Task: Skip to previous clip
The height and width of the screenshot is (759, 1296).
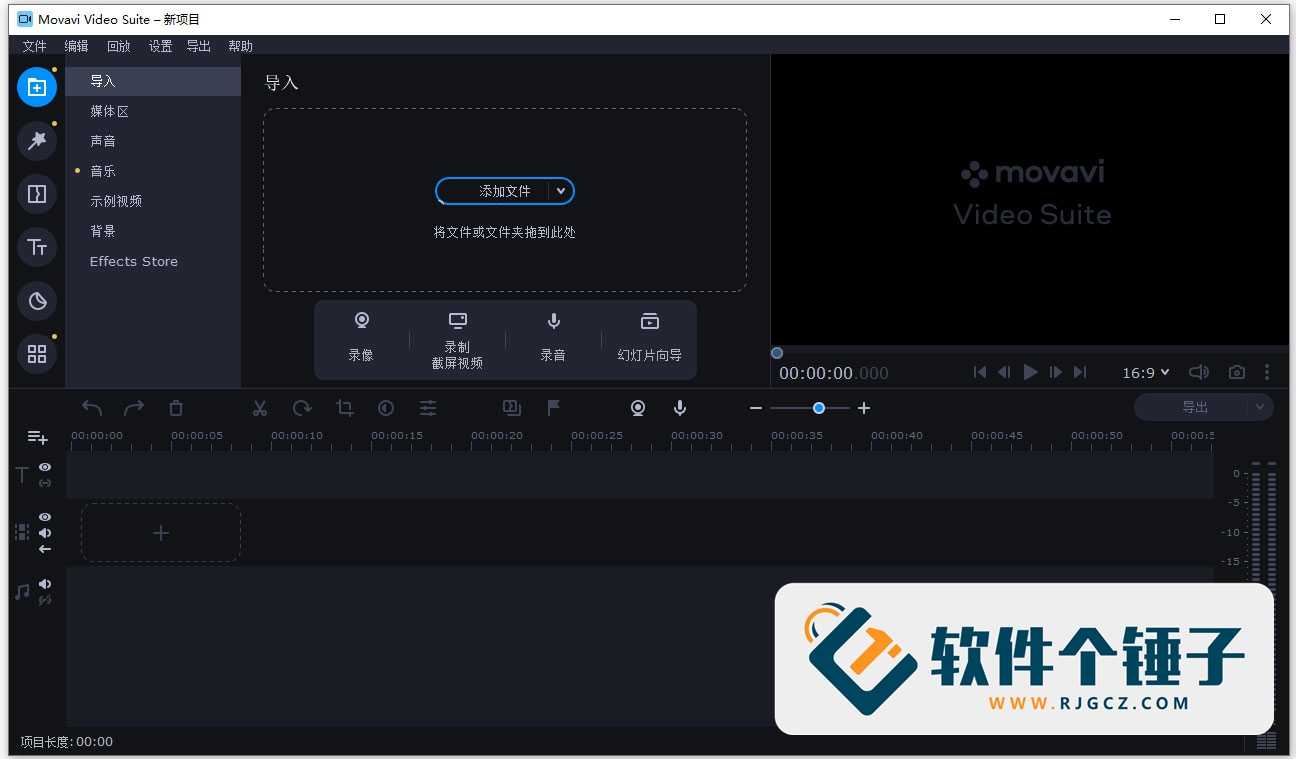Action: pos(980,372)
